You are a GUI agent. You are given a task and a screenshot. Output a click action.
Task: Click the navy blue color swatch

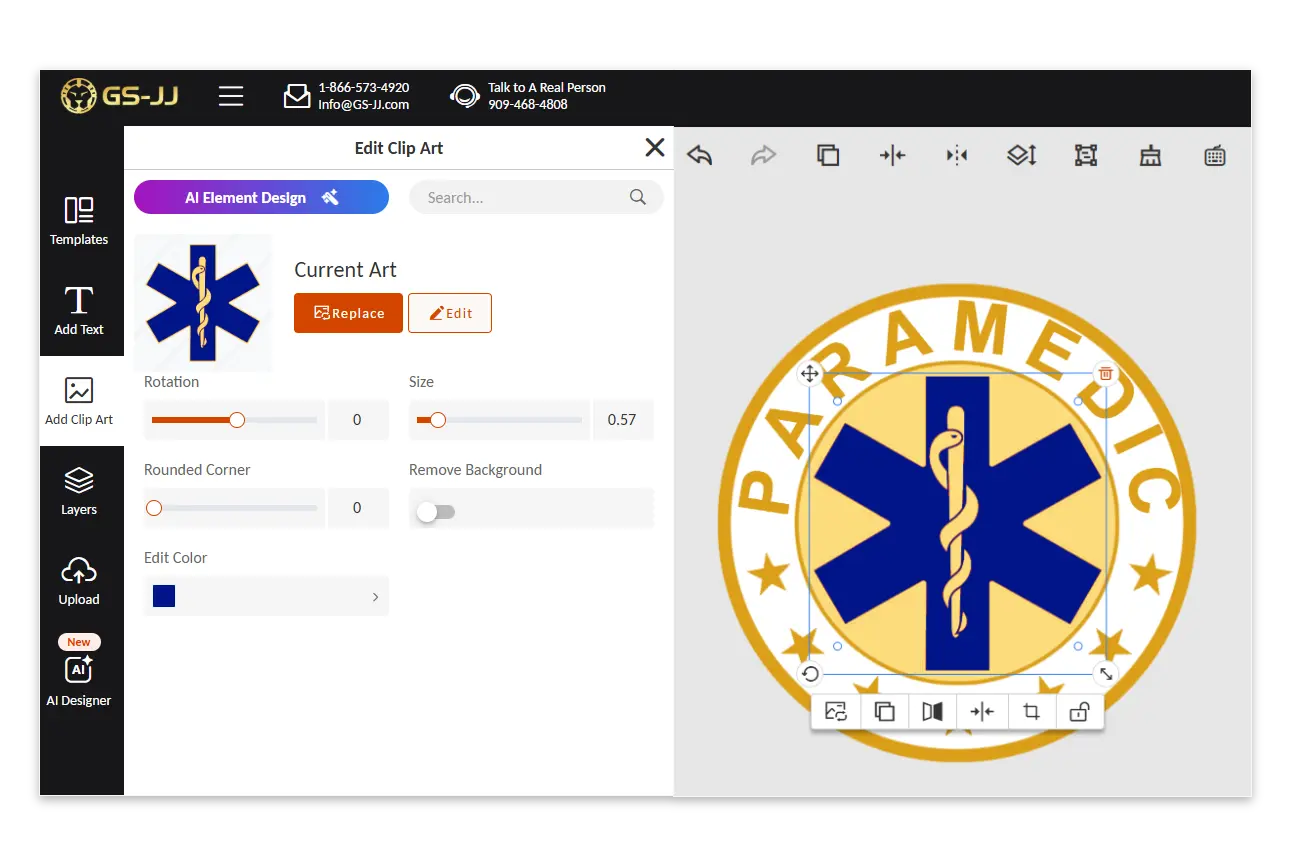tap(164, 596)
